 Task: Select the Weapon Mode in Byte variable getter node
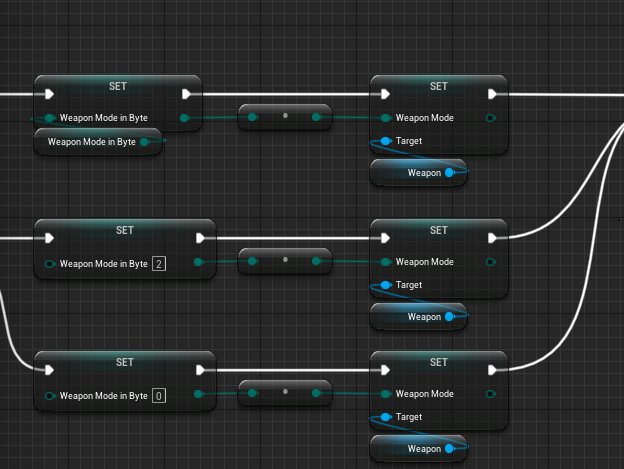(90, 142)
